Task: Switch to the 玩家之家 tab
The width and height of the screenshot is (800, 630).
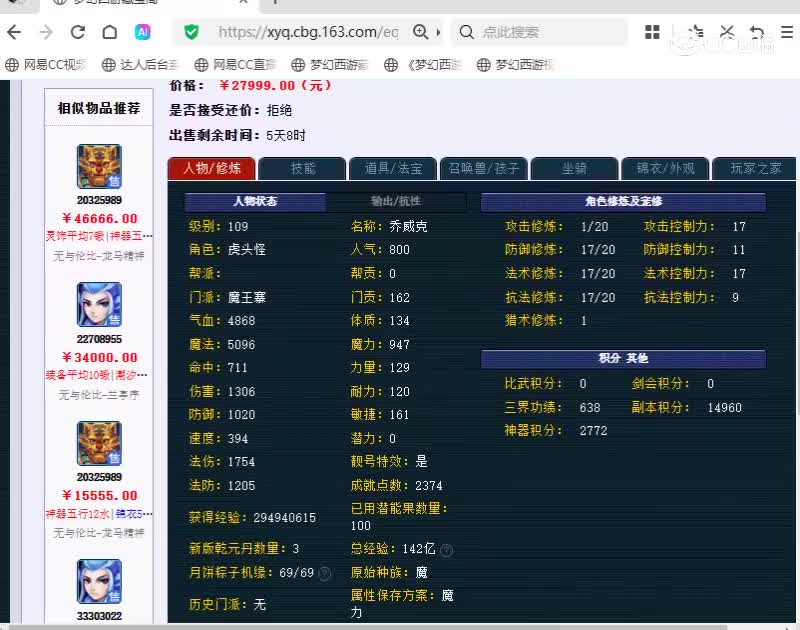Action: pyautogui.click(x=755, y=168)
